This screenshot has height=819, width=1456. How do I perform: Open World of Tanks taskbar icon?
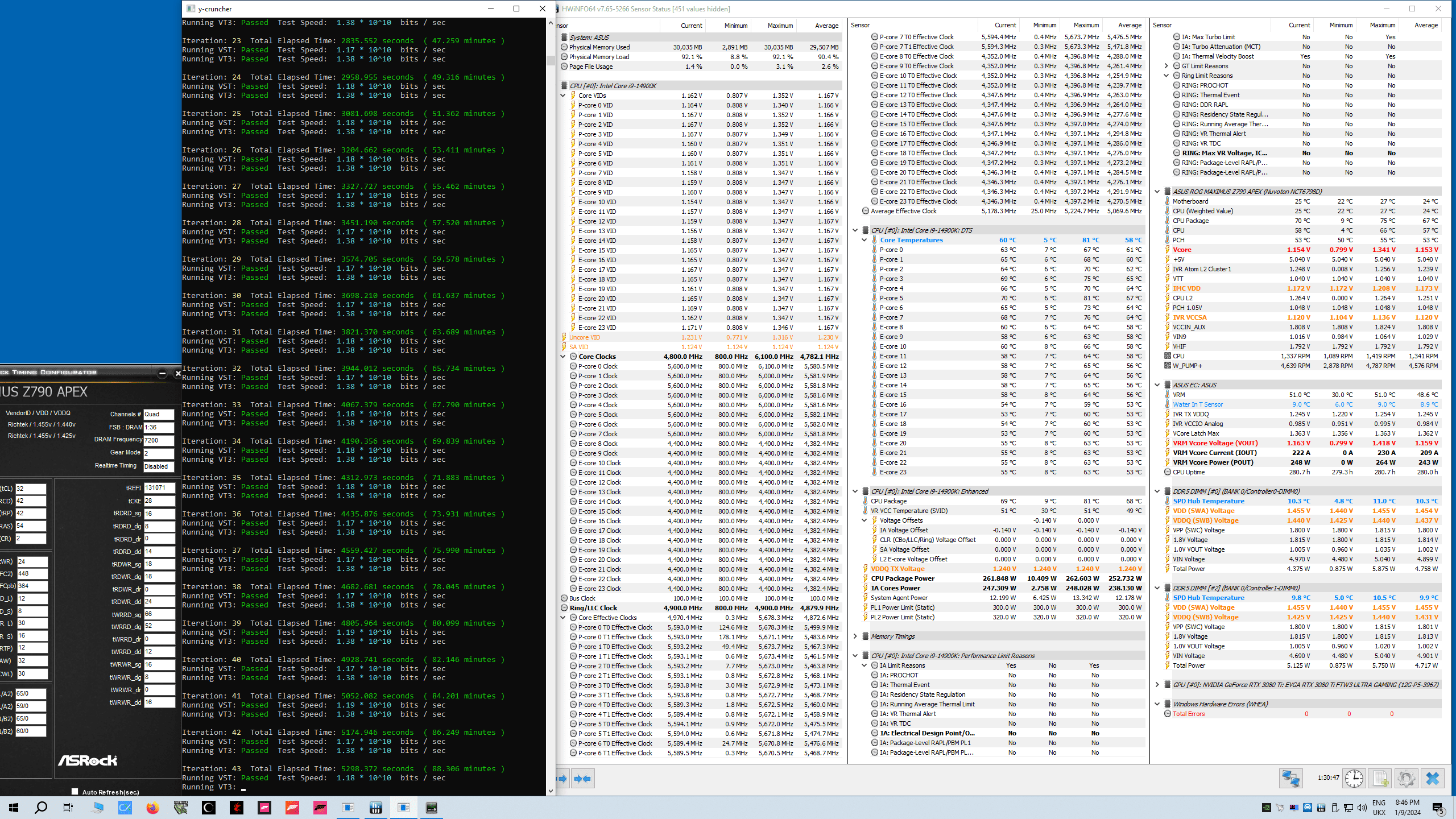[181, 808]
